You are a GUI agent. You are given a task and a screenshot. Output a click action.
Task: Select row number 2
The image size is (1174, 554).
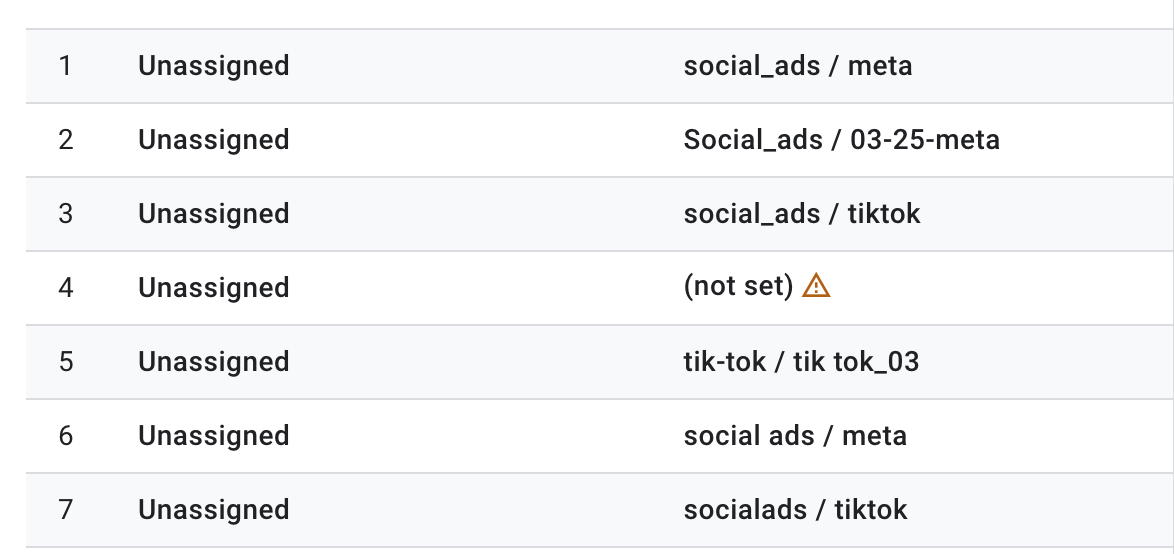pyautogui.click(x=66, y=140)
